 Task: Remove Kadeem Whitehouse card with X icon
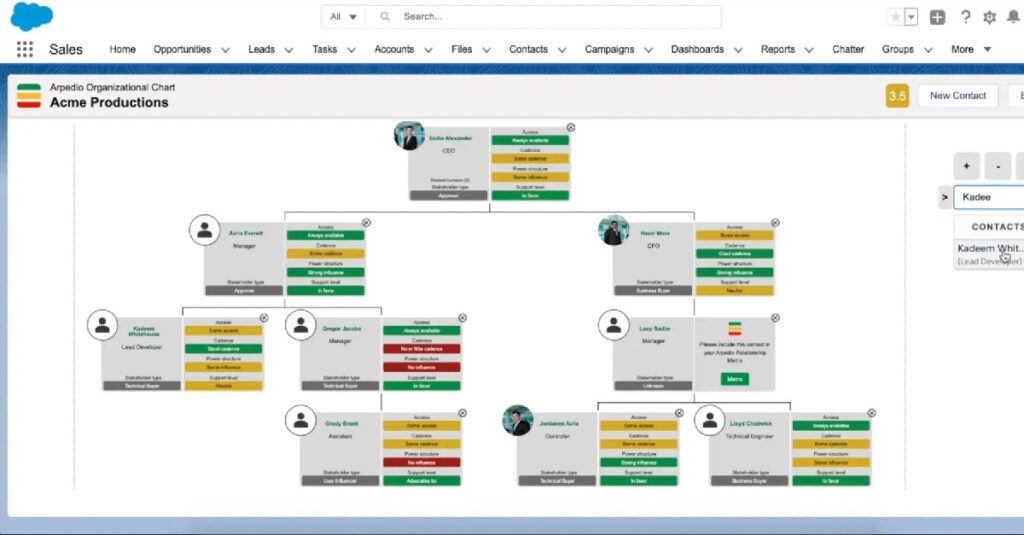click(x=264, y=317)
